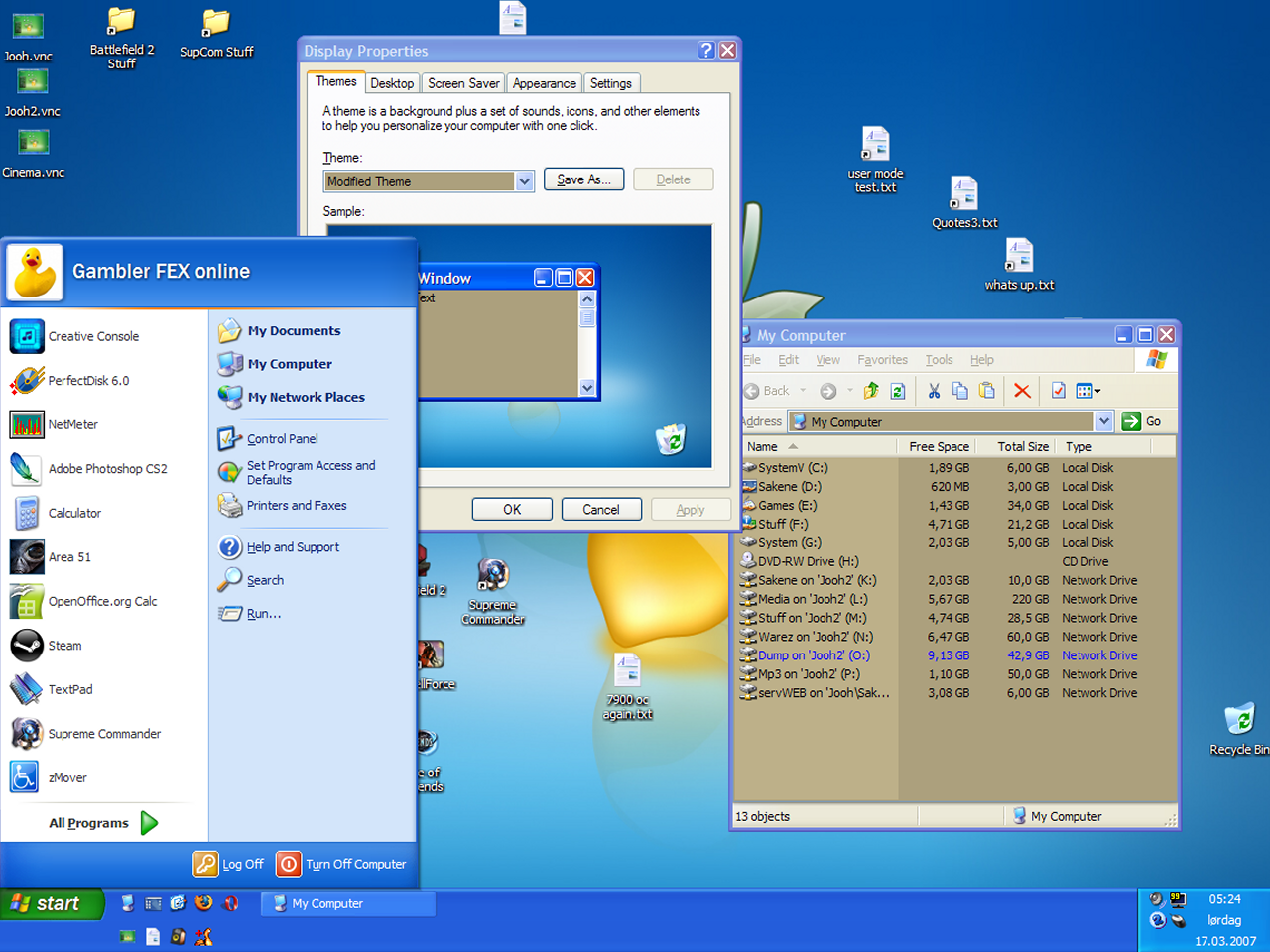This screenshot has height=952, width=1270.
Task: Click the red X Delete icon in toolbar
Action: pos(1022,391)
